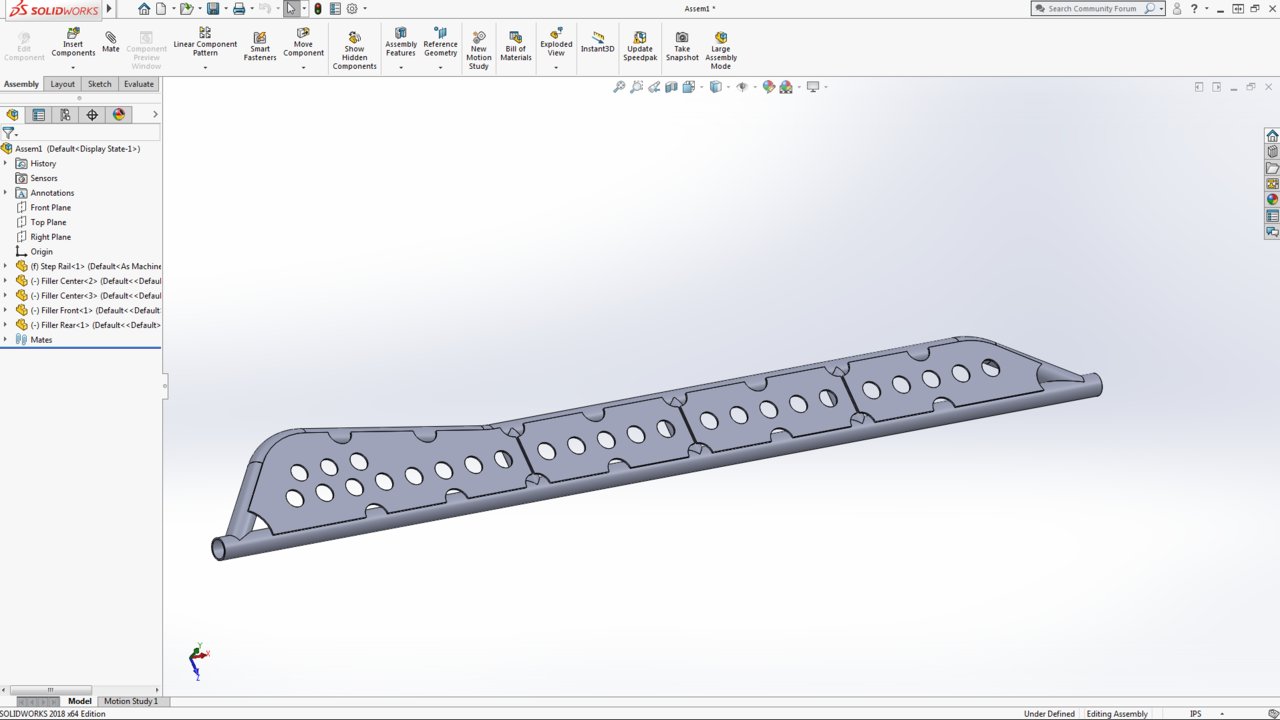
Task: Expand the Mates folder
Action: (5, 340)
